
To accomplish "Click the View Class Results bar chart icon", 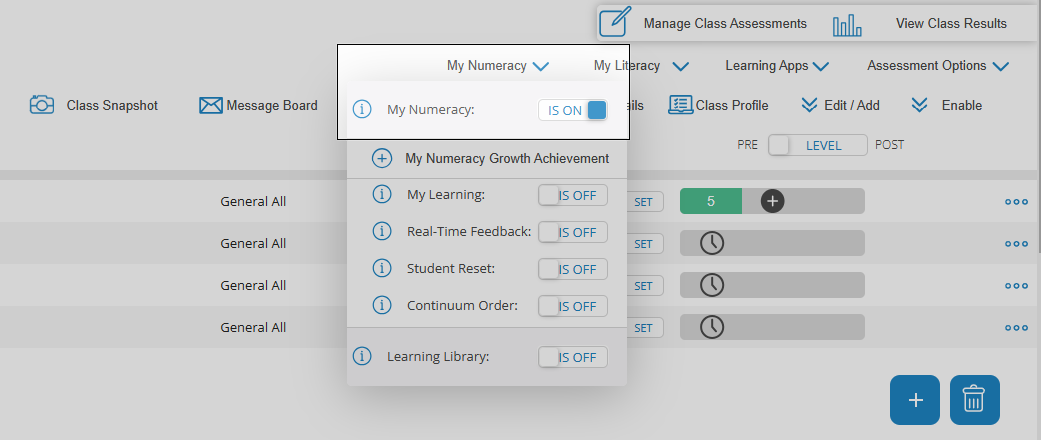I will click(x=847, y=25).
